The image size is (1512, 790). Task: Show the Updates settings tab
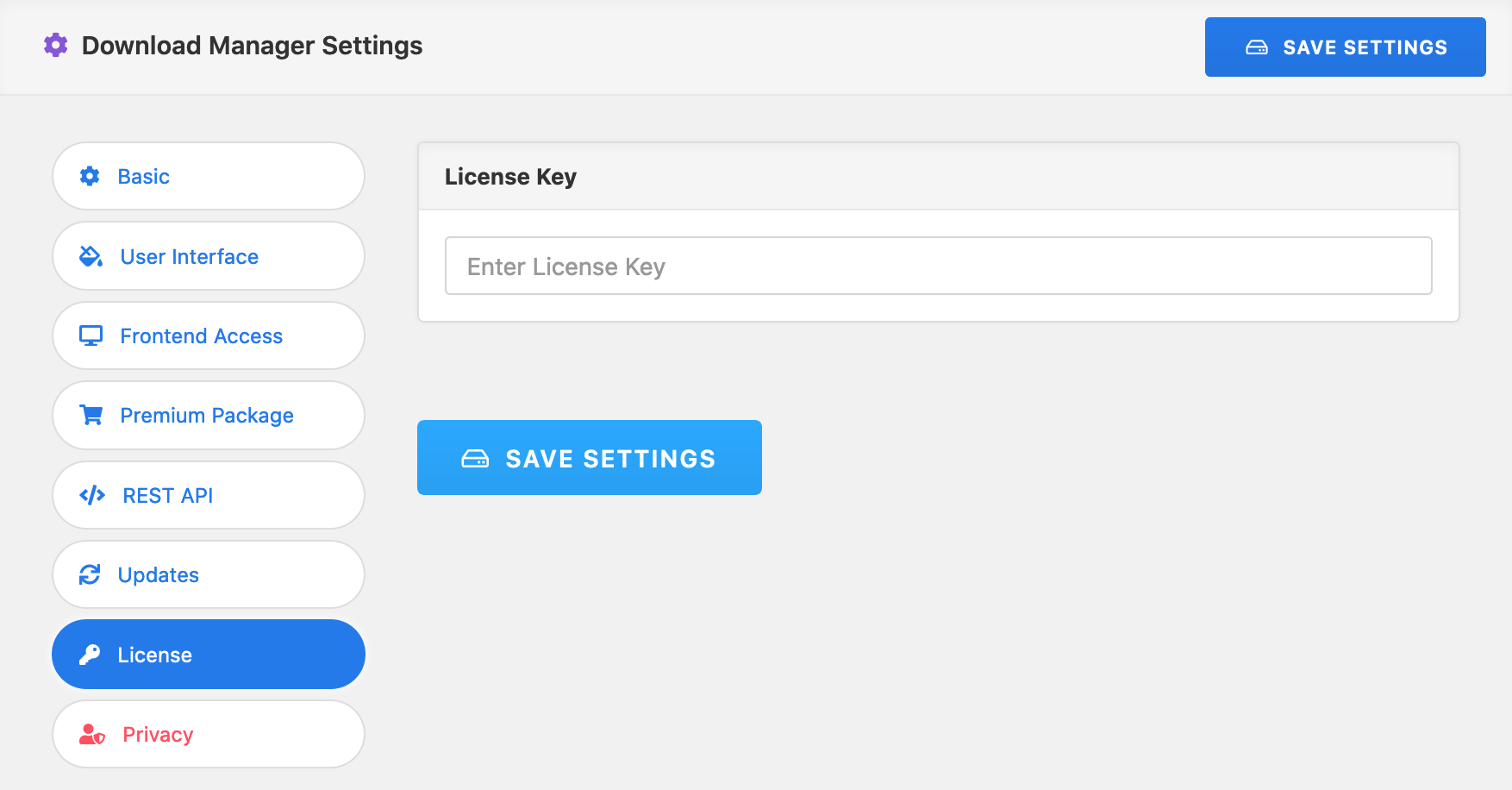pos(209,574)
